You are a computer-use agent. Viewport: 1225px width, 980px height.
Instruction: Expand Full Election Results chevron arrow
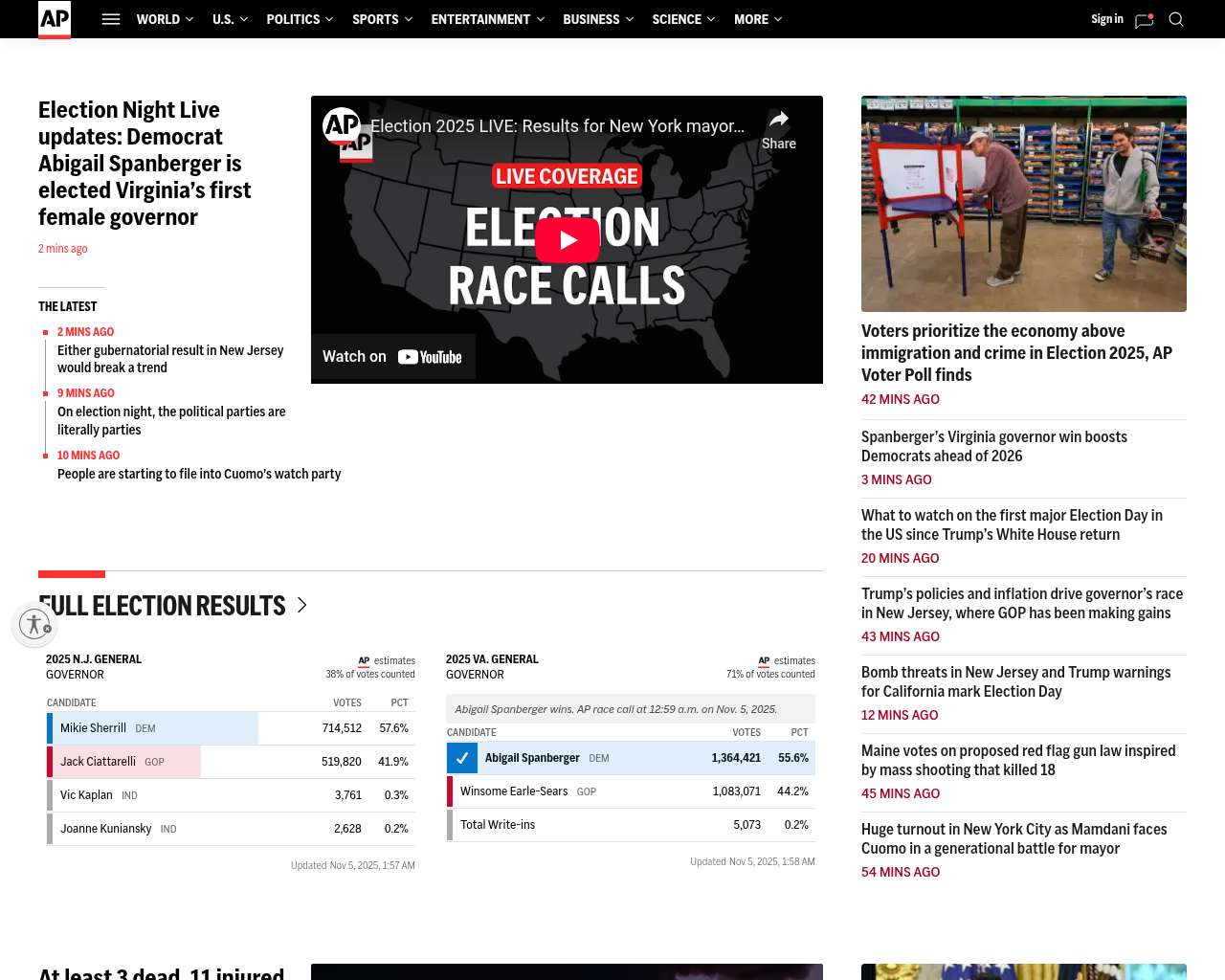point(302,605)
